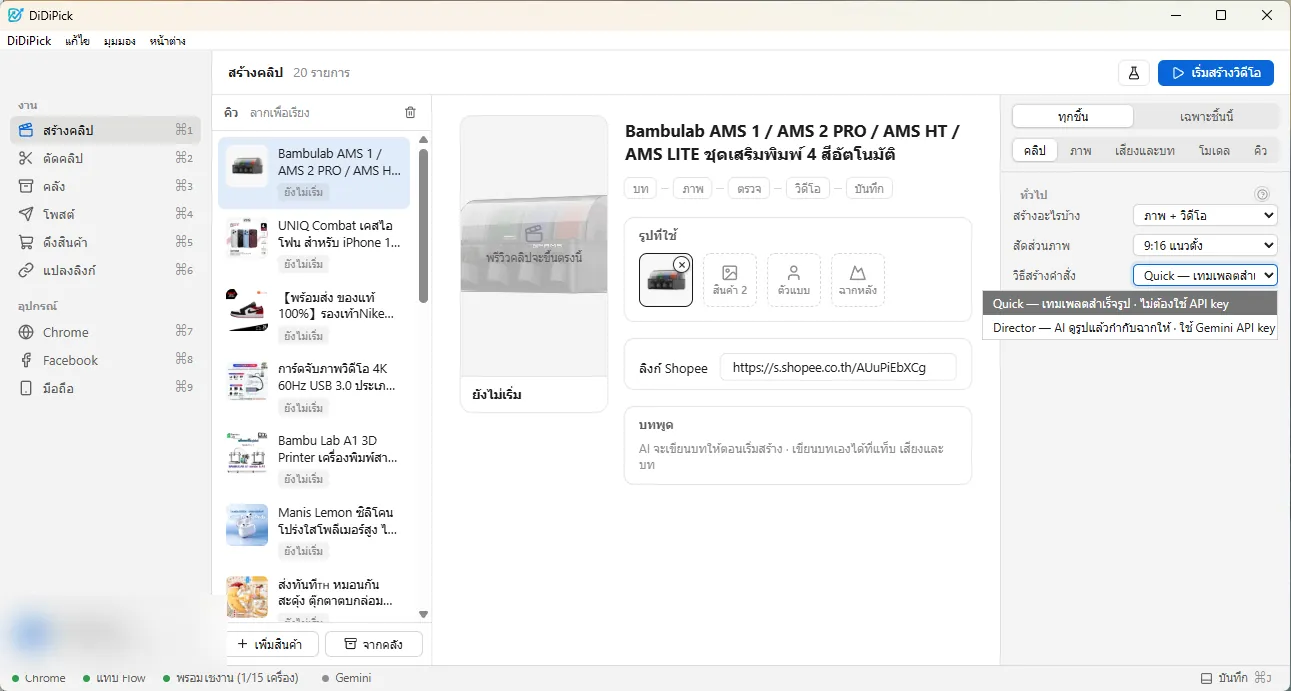Click the Shopee link input field
This screenshot has height=691, width=1291.
coord(837,367)
